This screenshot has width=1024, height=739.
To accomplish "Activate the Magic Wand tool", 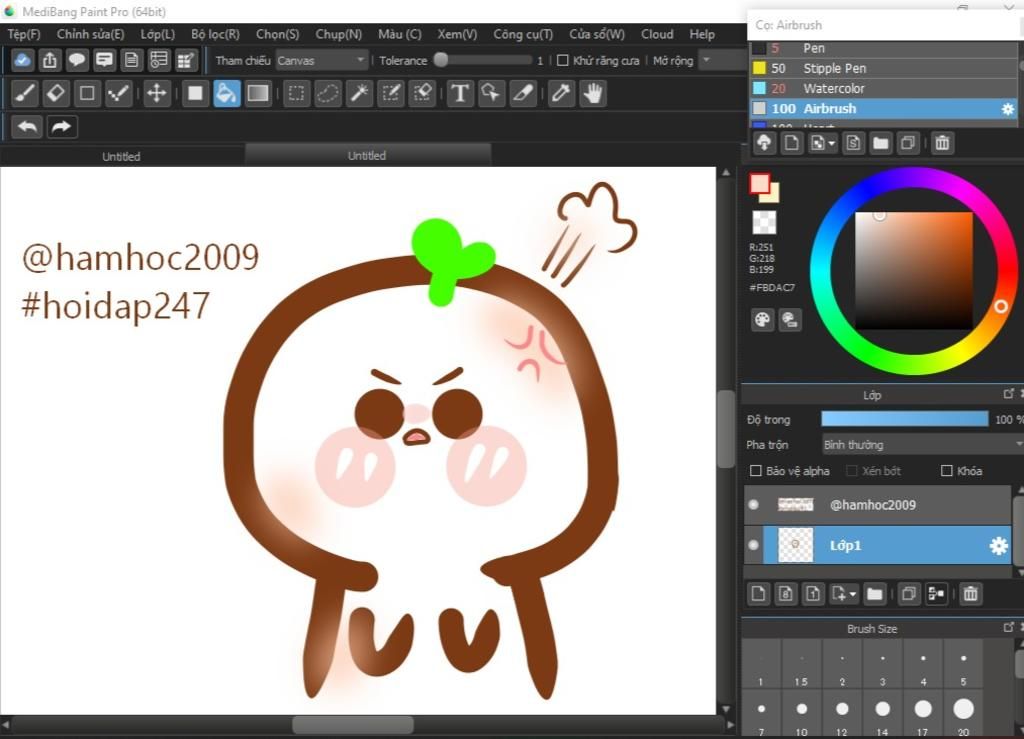I will (359, 94).
